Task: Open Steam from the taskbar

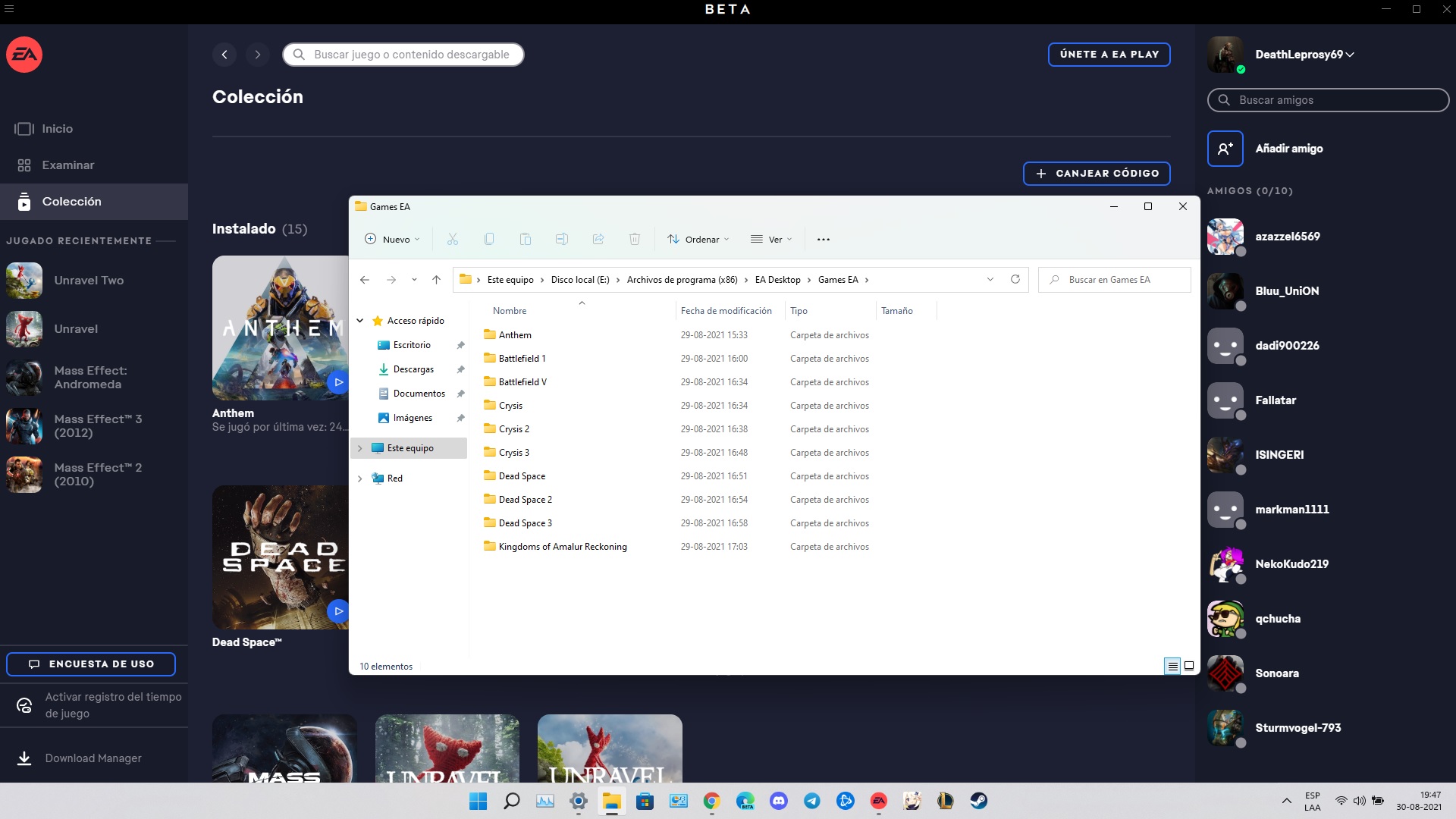Action: pos(979,801)
